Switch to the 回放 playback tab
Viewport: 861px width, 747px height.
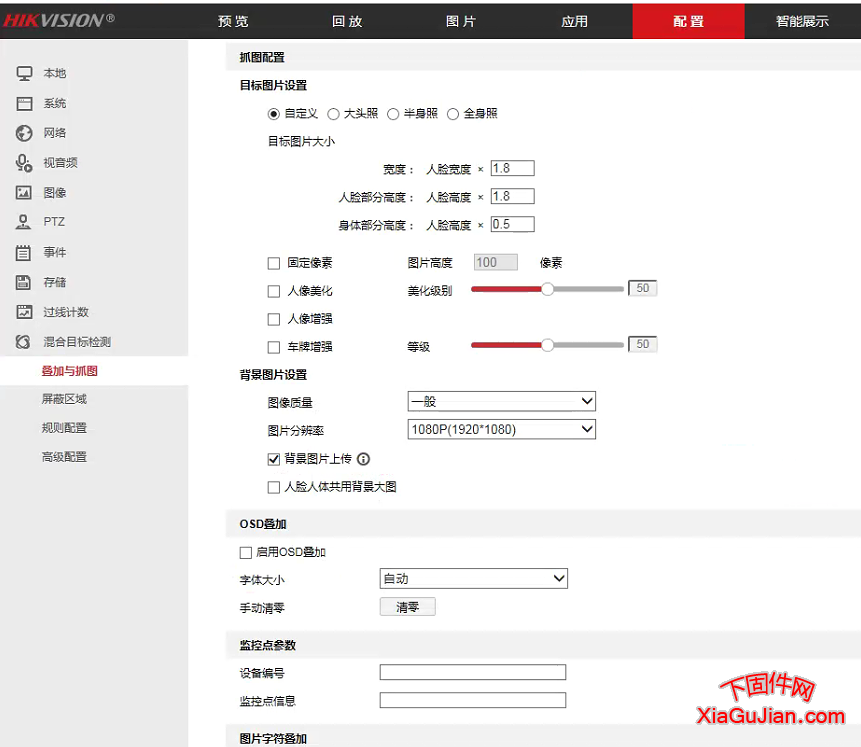pos(347,20)
